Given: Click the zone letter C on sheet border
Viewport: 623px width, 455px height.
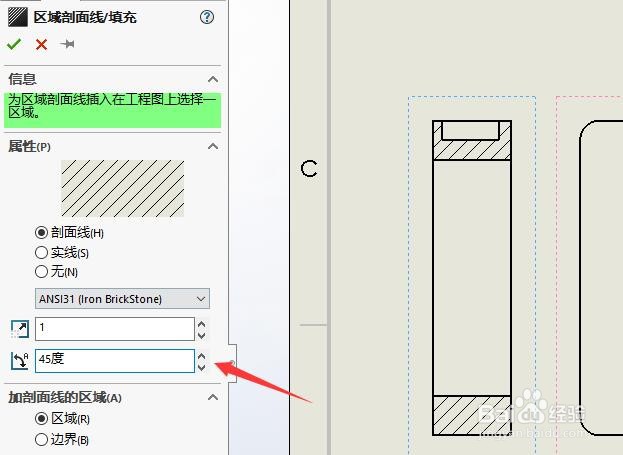Looking at the screenshot, I should pyautogui.click(x=309, y=169).
